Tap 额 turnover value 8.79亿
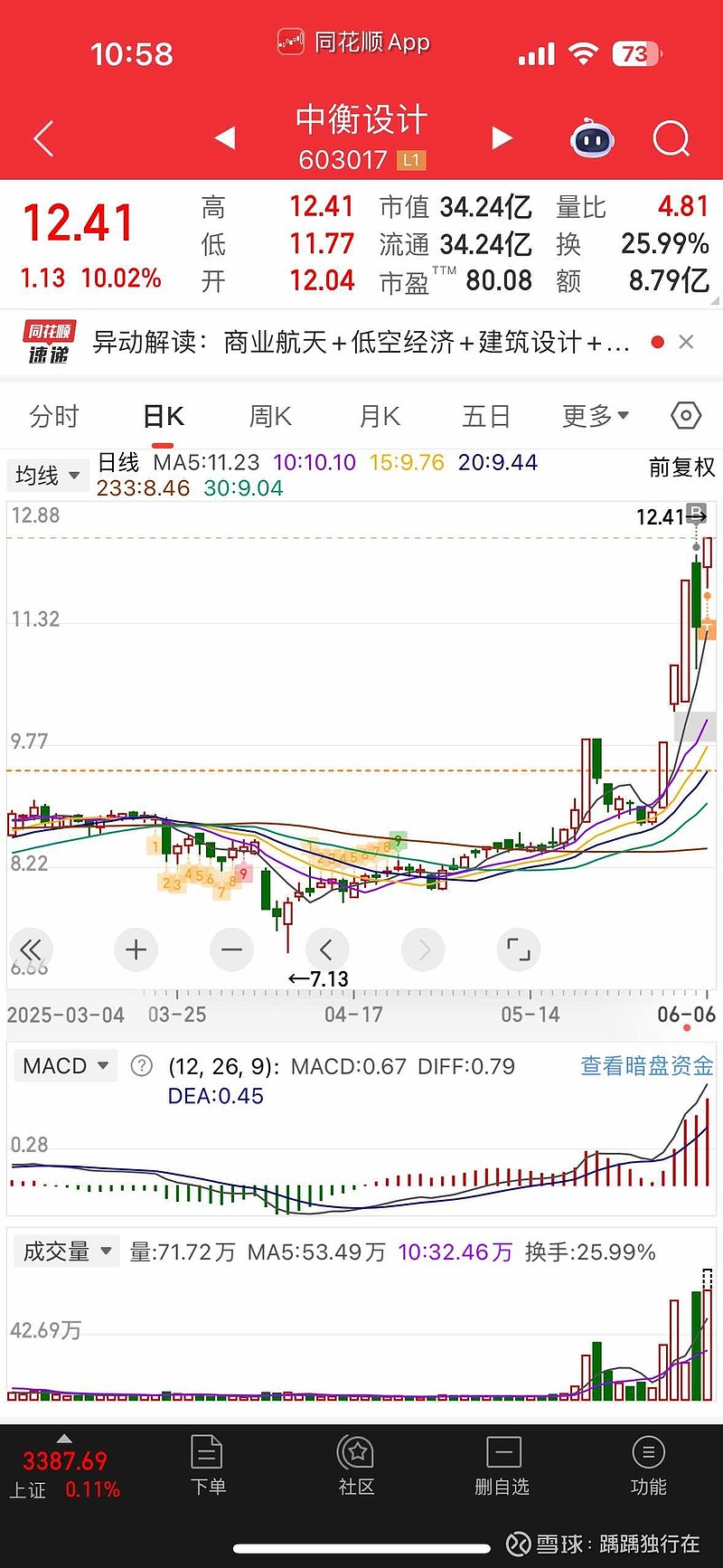Screen dimensions: 723x1568 670,280
